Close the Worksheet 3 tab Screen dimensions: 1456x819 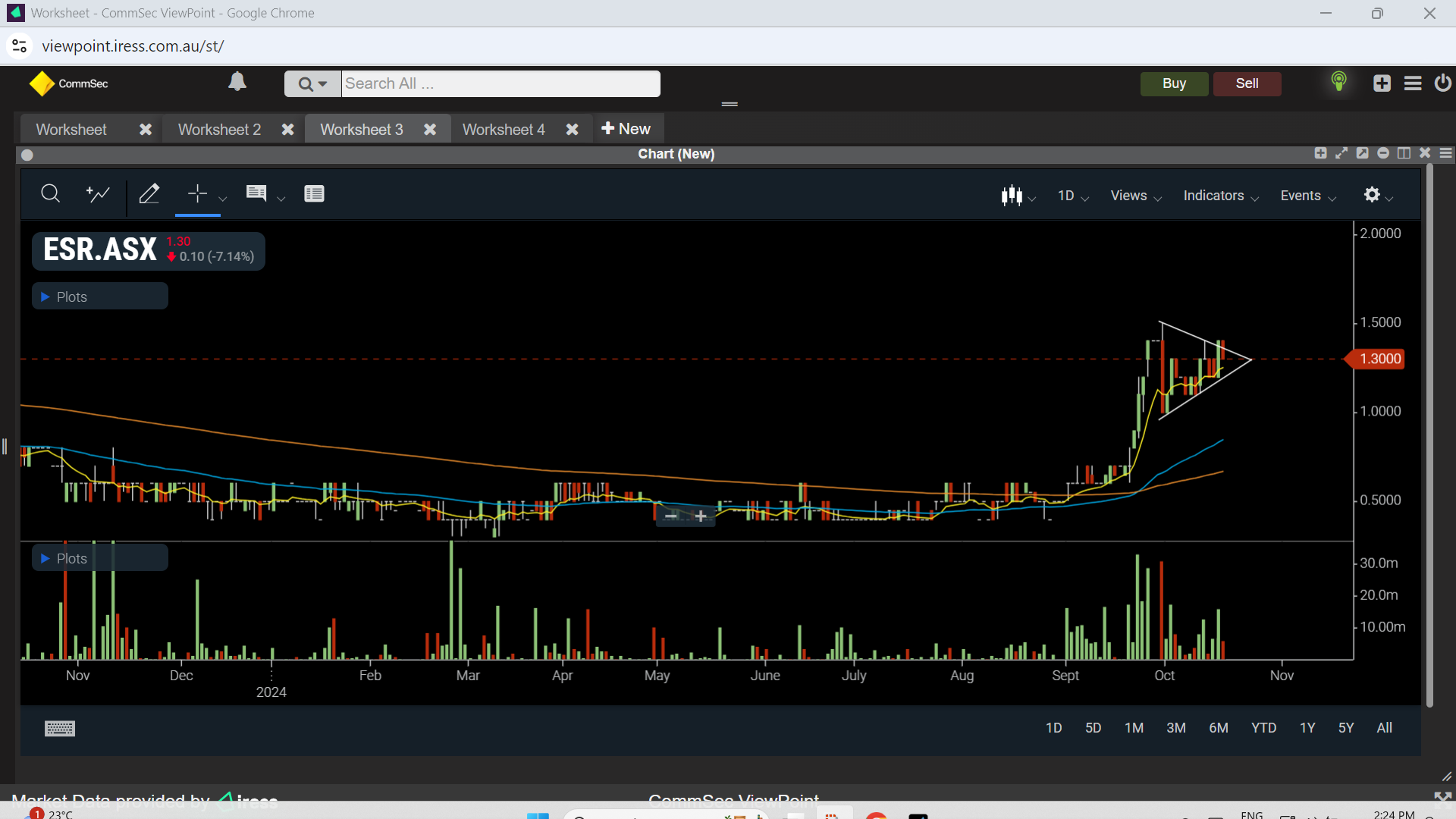tap(430, 130)
